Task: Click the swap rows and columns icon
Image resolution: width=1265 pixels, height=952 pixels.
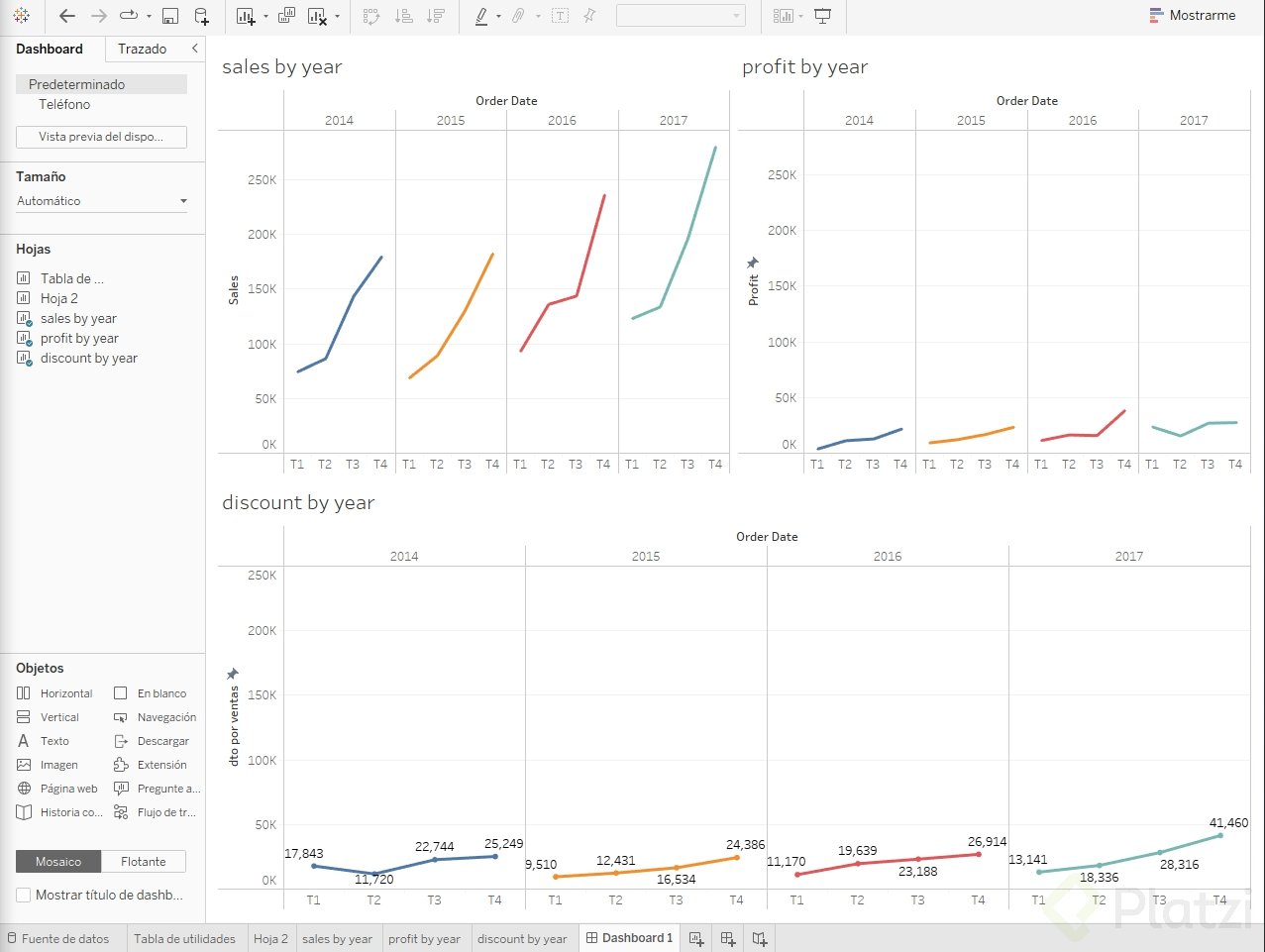Action: (x=371, y=16)
